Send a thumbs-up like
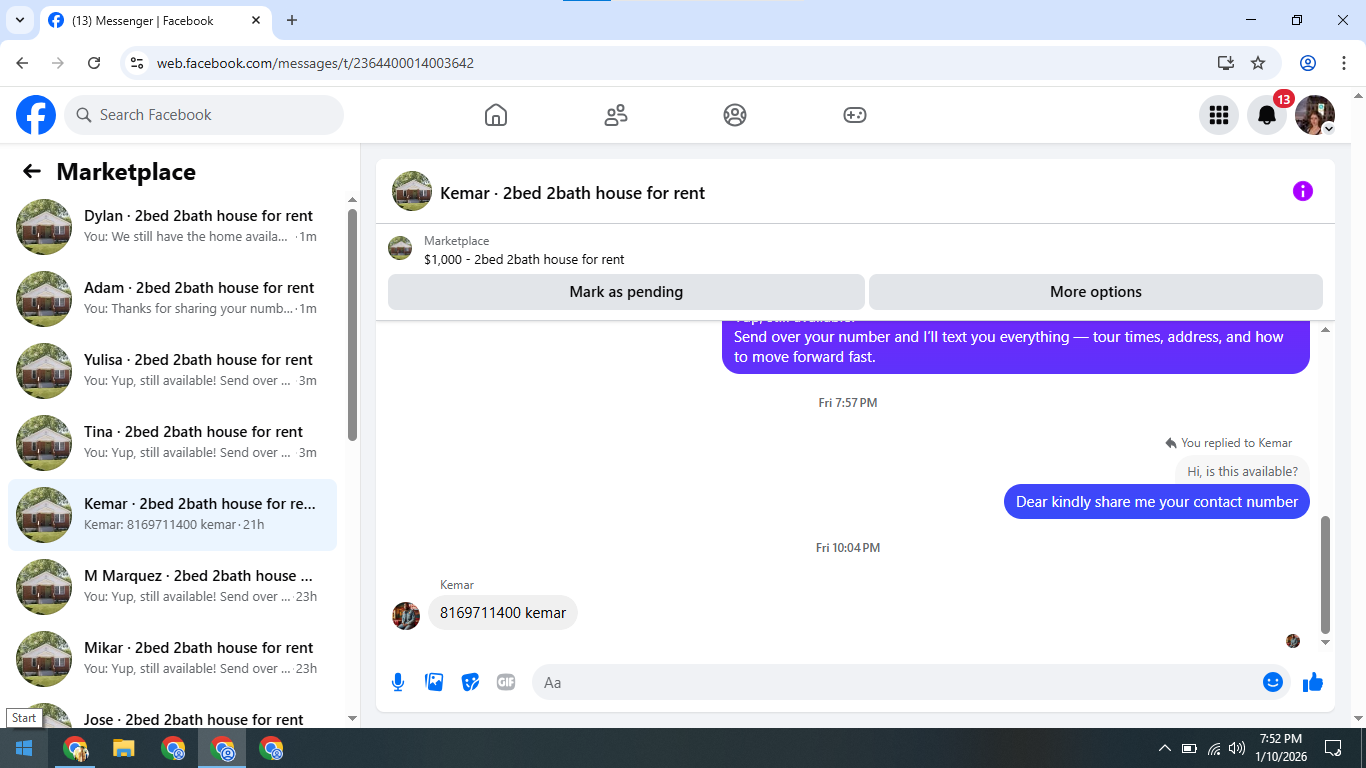 [x=1313, y=682]
